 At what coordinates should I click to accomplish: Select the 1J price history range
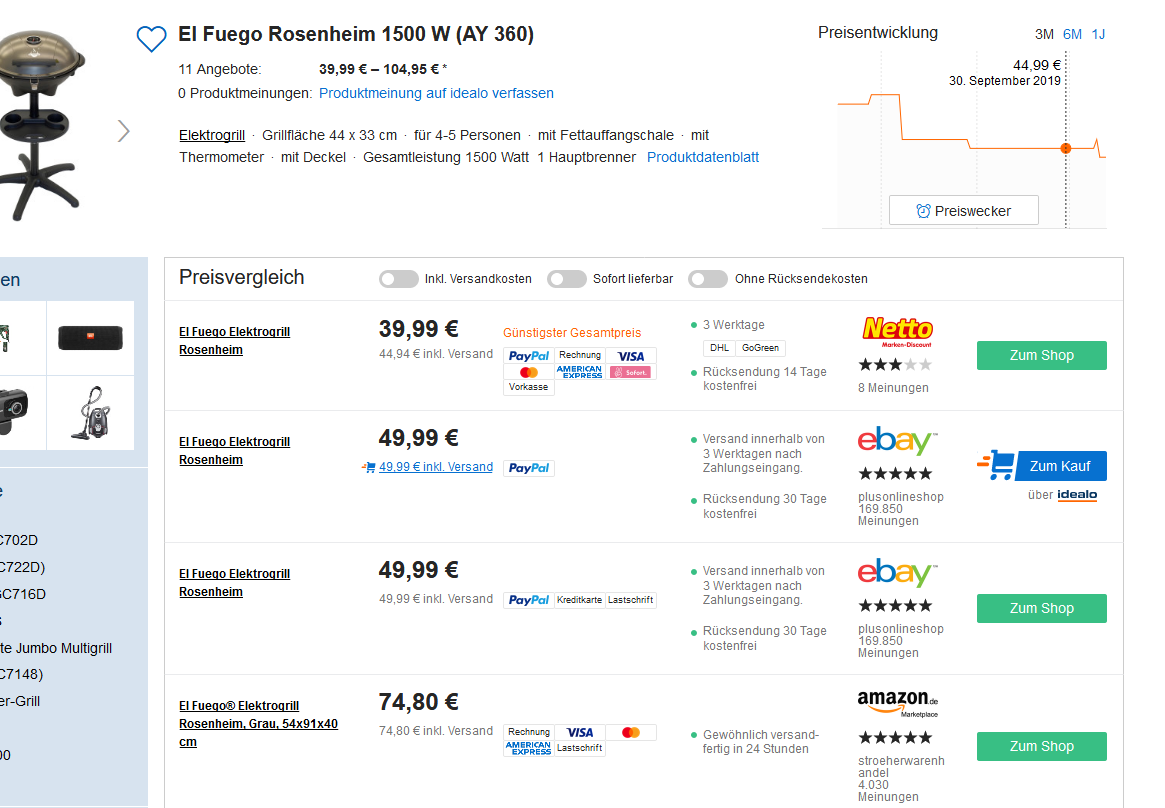tap(1098, 34)
